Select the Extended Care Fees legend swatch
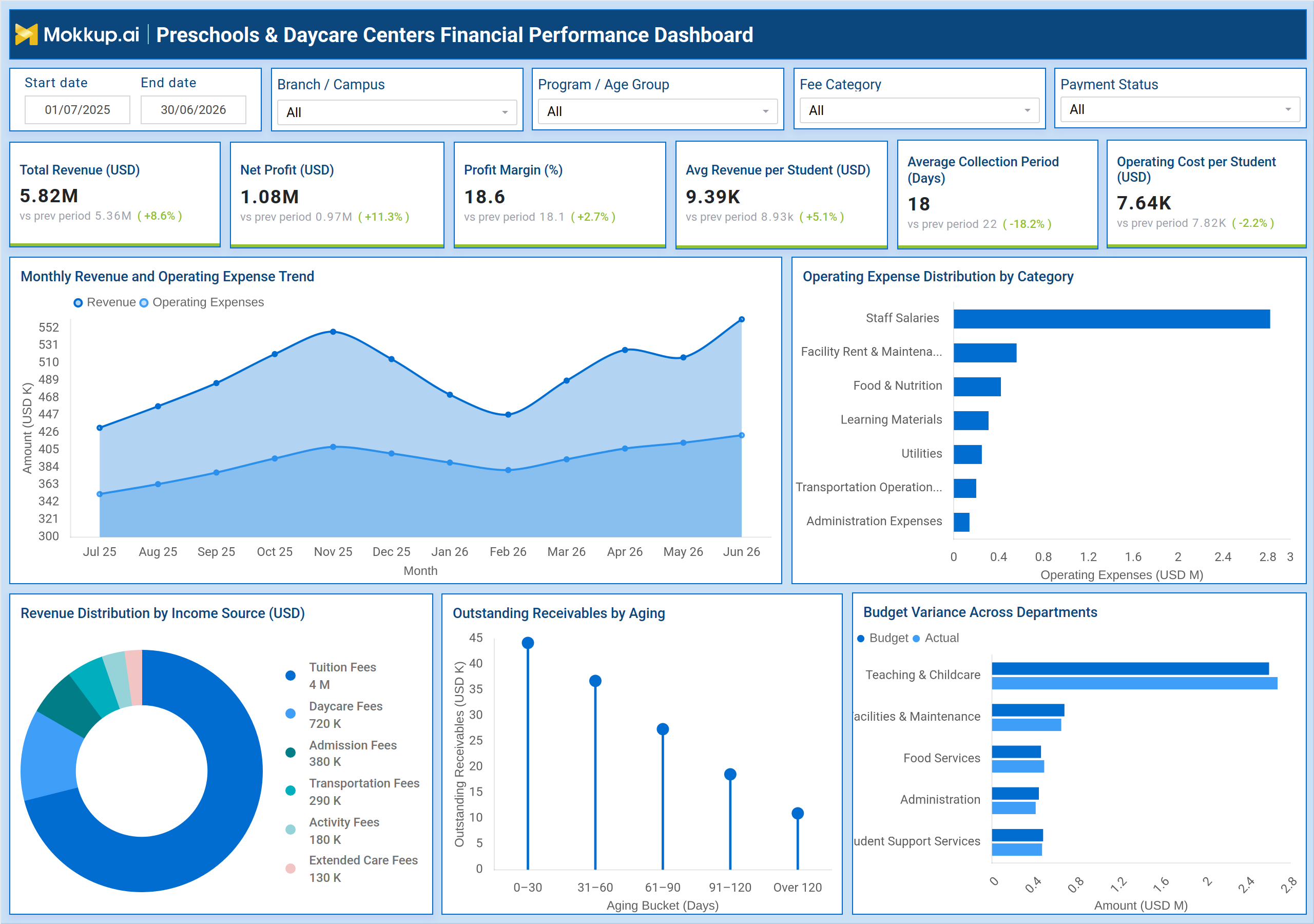 (291, 868)
